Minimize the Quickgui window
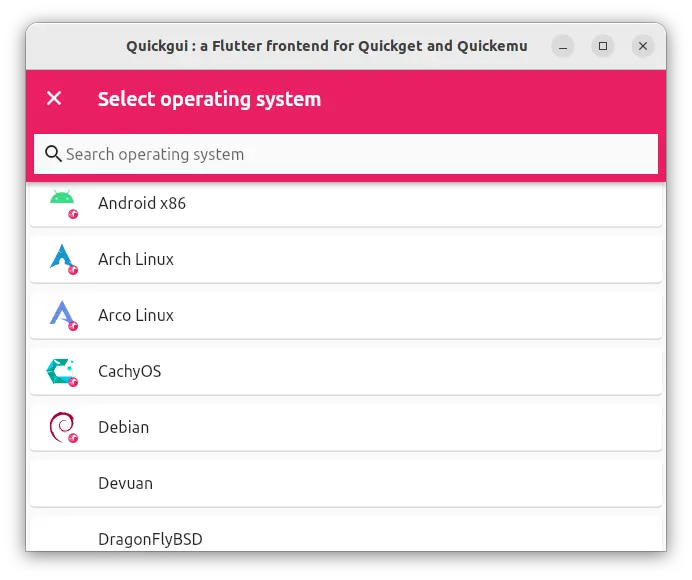The image size is (692, 580). coord(563,46)
